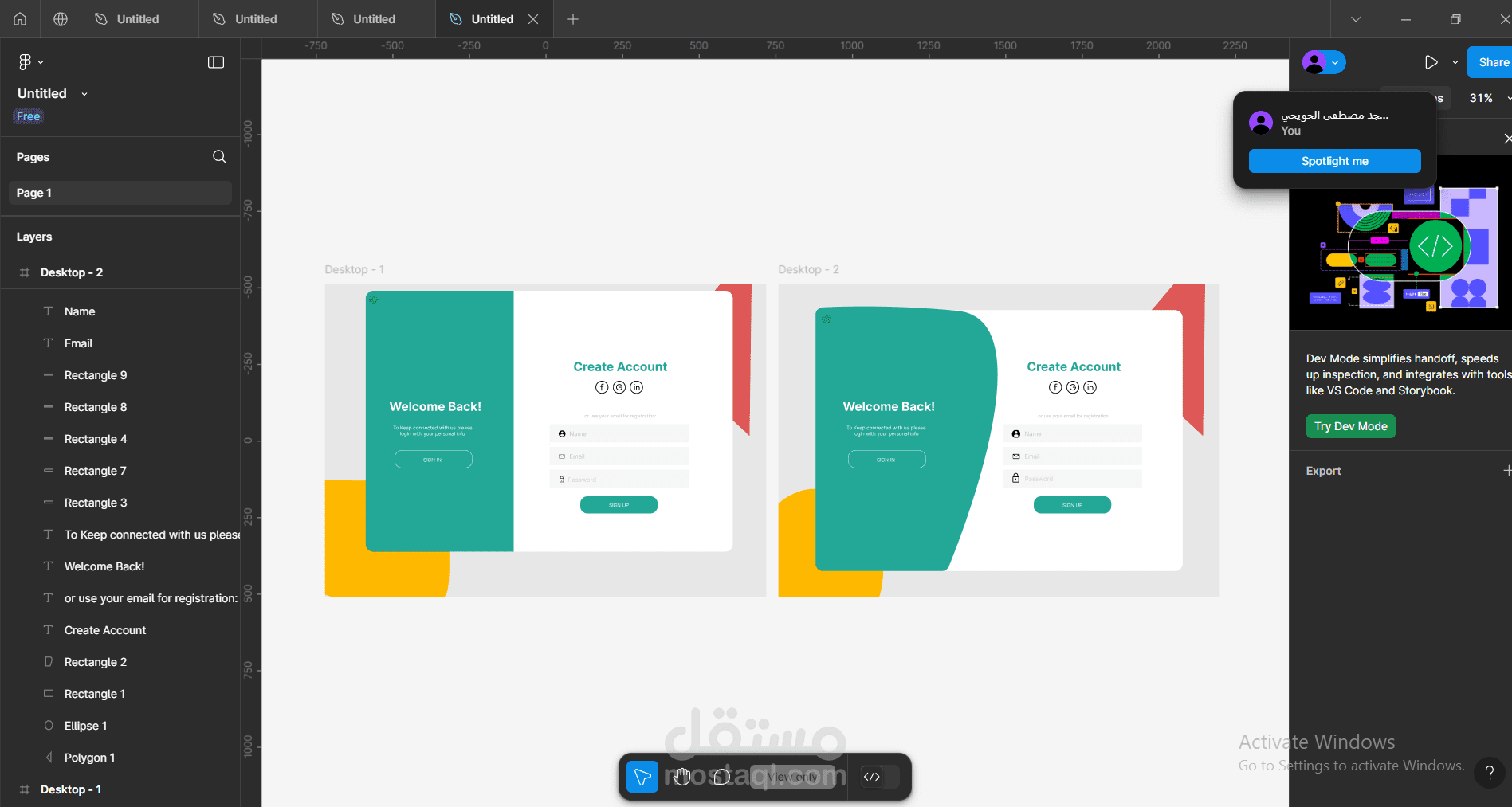Click the Free plan badge
Image resolution: width=1512 pixels, height=807 pixels.
(x=29, y=116)
